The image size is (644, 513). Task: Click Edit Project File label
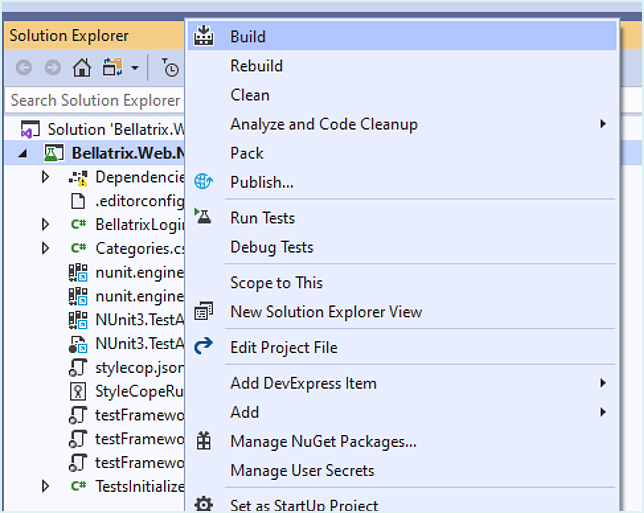click(x=284, y=347)
